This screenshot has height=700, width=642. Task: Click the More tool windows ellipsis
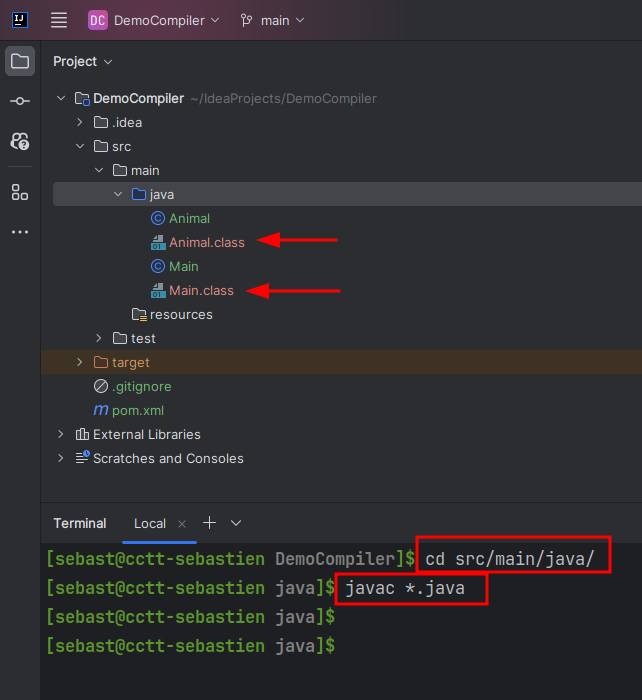(x=20, y=232)
